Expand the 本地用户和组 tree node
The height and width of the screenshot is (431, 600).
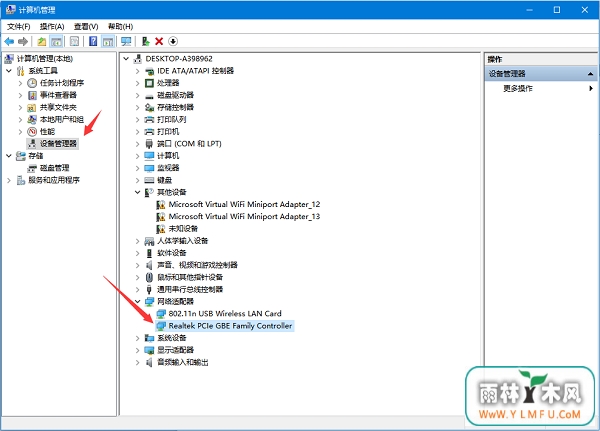pyautogui.click(x=20, y=119)
